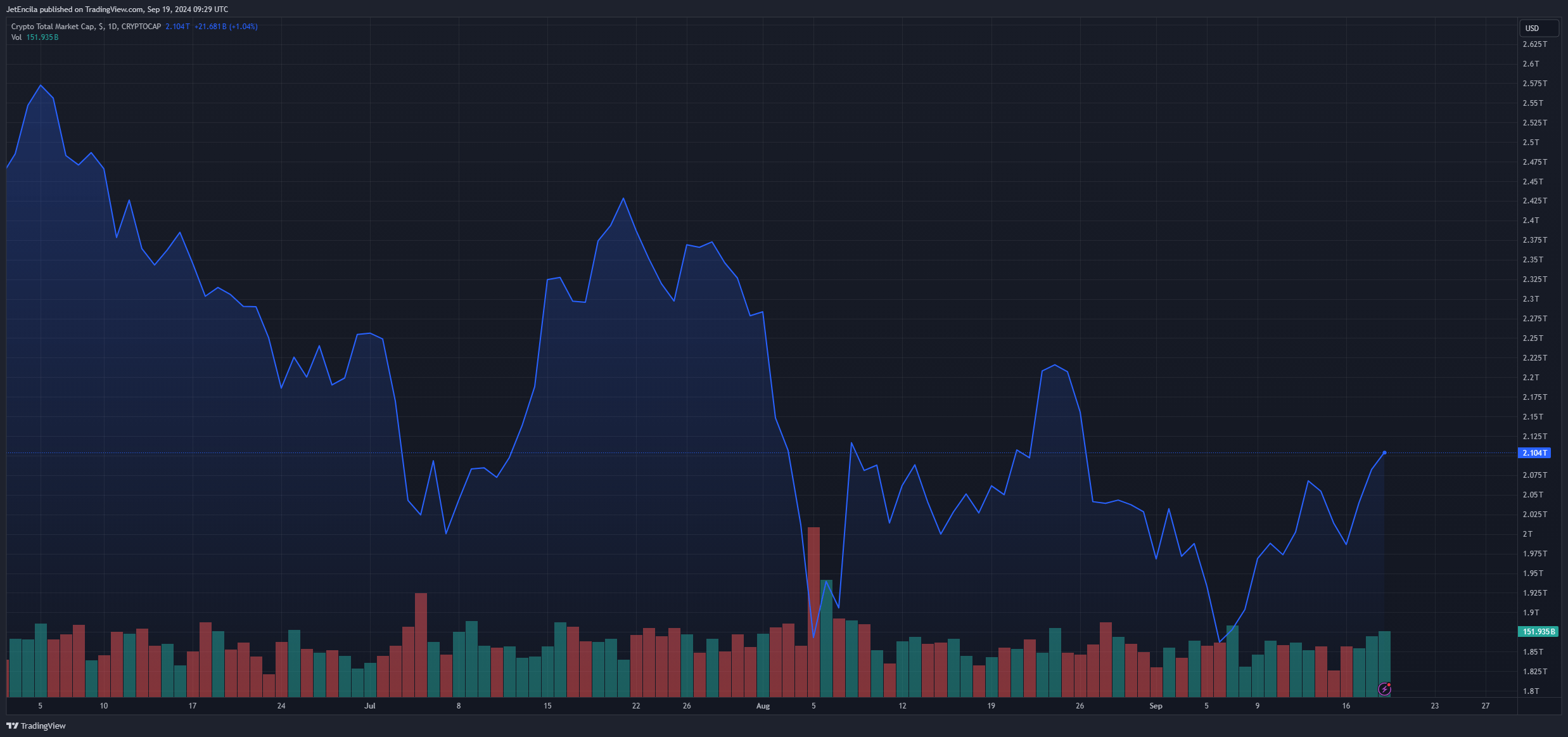1568x737 pixels.
Task: Click the 2.4T price axis label
Action: click(x=1531, y=221)
